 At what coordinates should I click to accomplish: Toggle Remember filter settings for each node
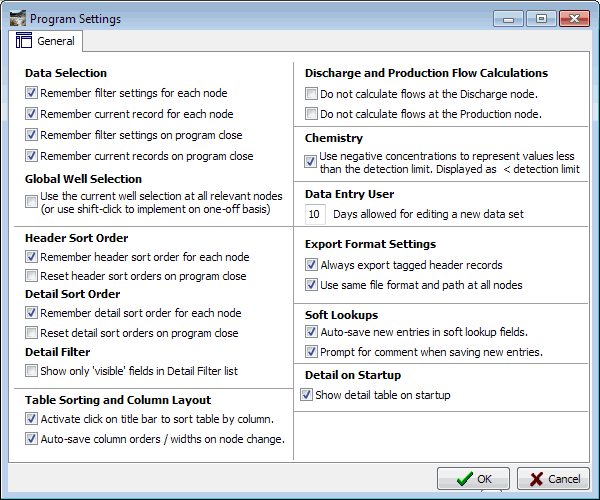tap(31, 93)
